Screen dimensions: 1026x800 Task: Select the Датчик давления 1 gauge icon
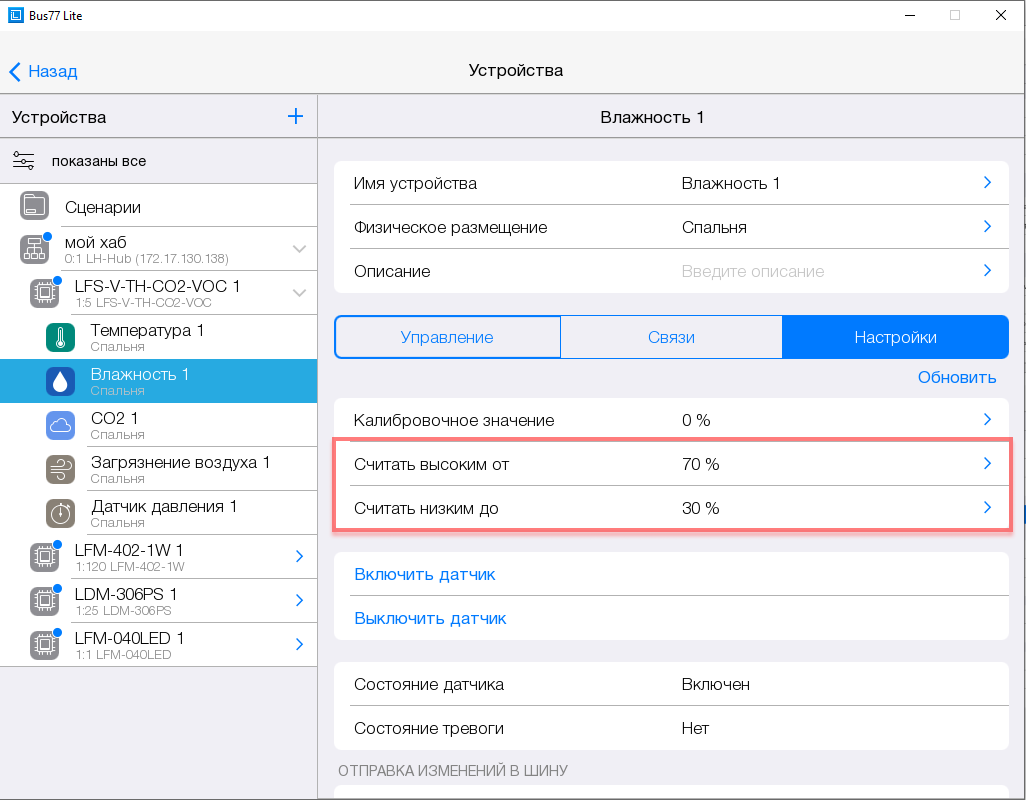(61, 513)
